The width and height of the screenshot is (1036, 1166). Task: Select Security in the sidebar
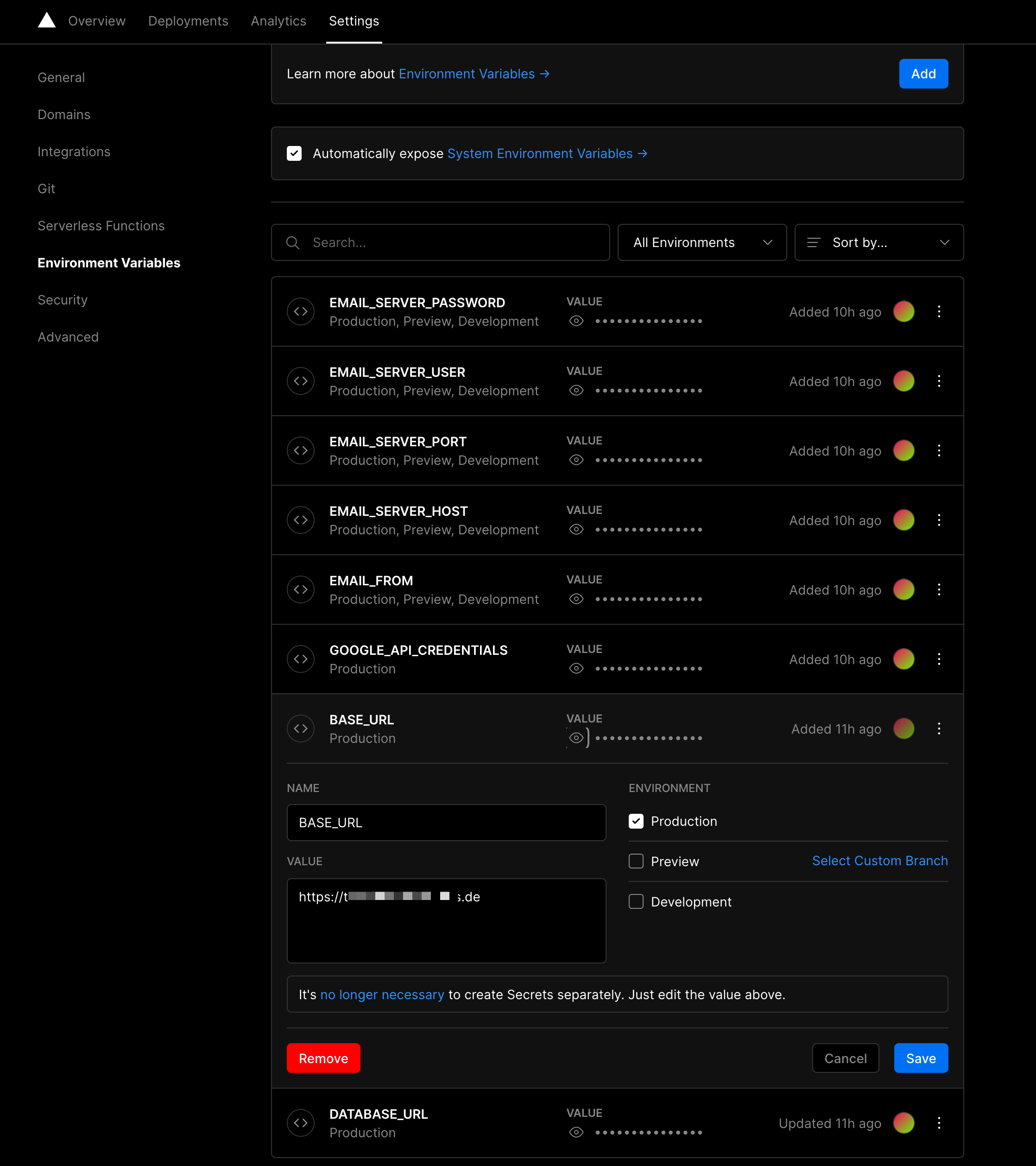click(62, 299)
